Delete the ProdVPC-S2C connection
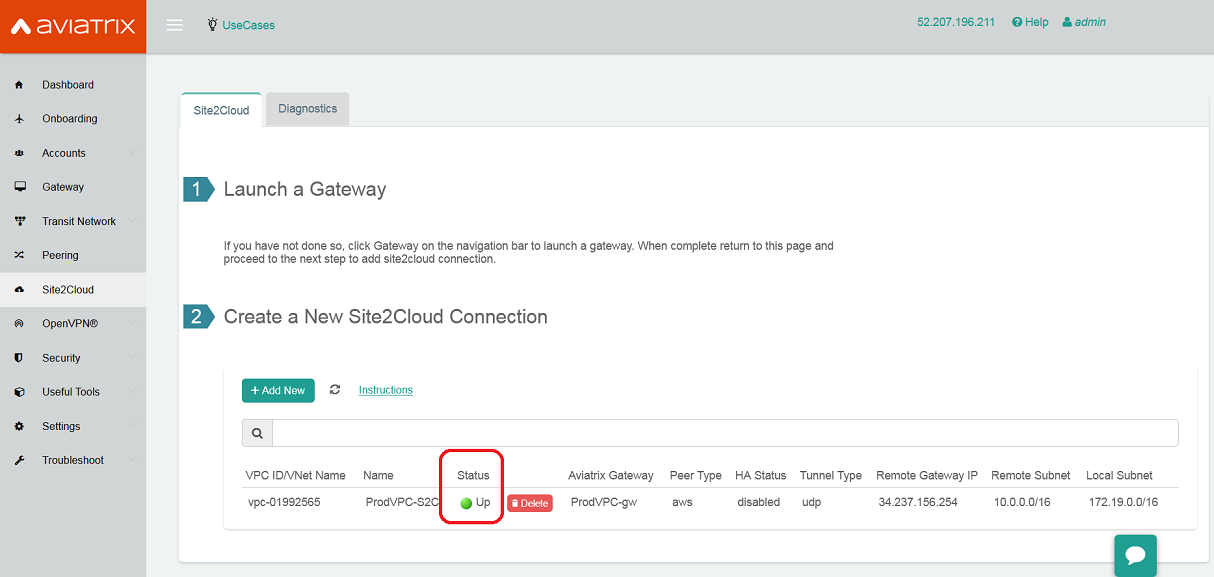 coord(529,503)
